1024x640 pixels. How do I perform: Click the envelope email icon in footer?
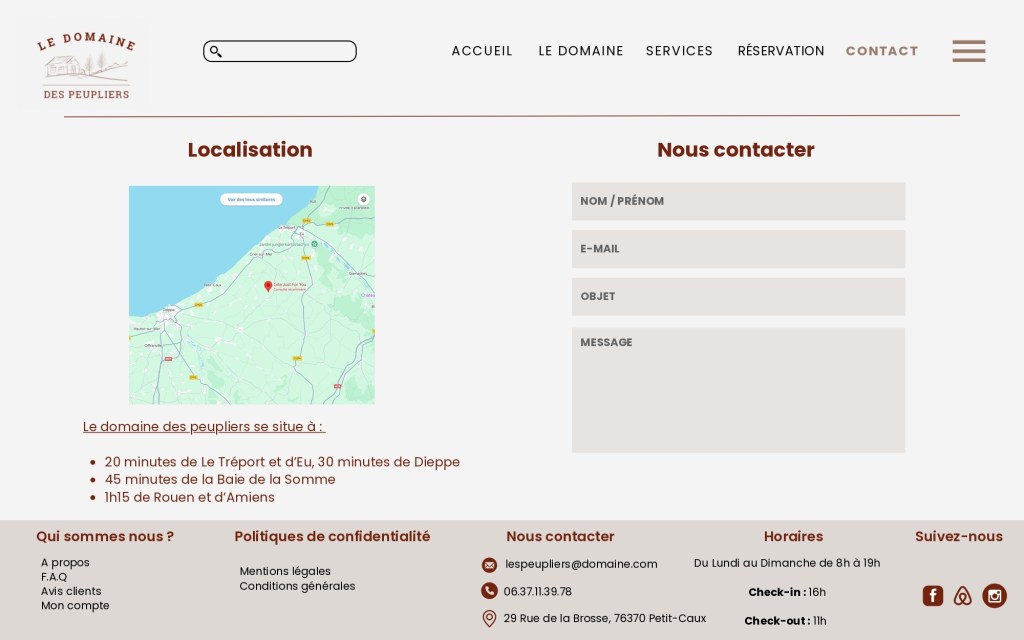[489, 565]
